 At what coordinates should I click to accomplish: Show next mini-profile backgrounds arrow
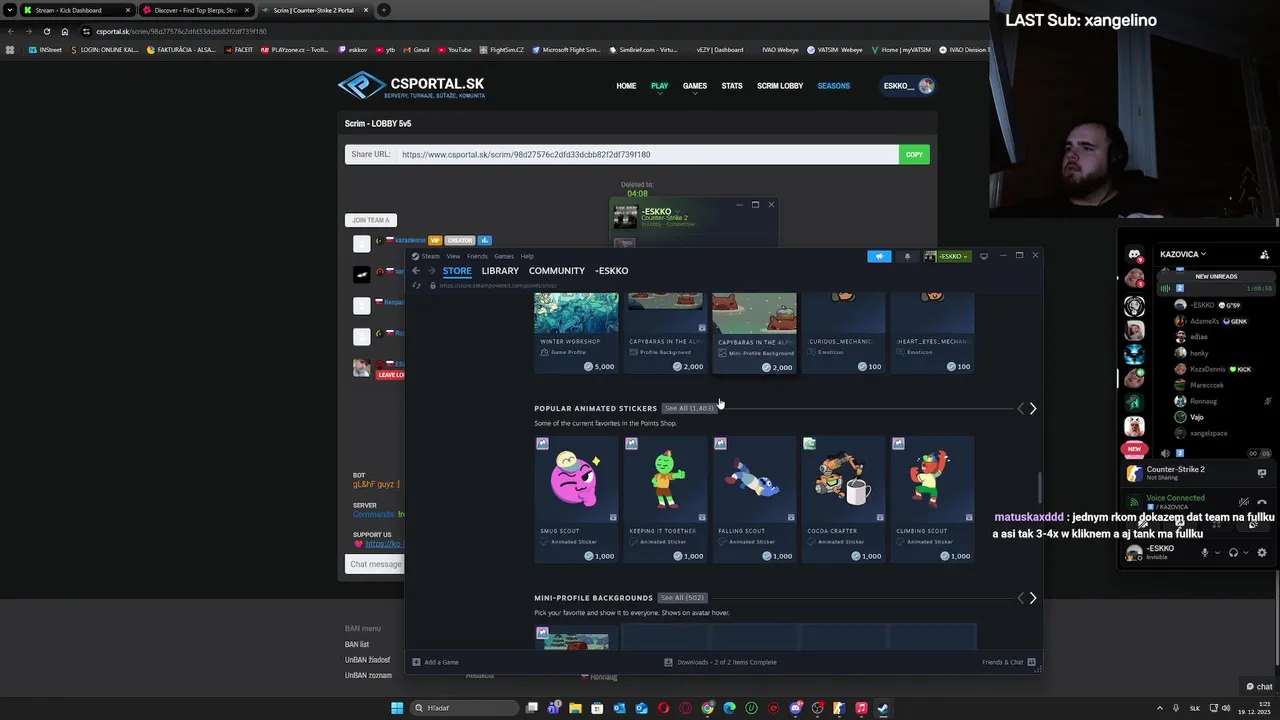click(1033, 598)
